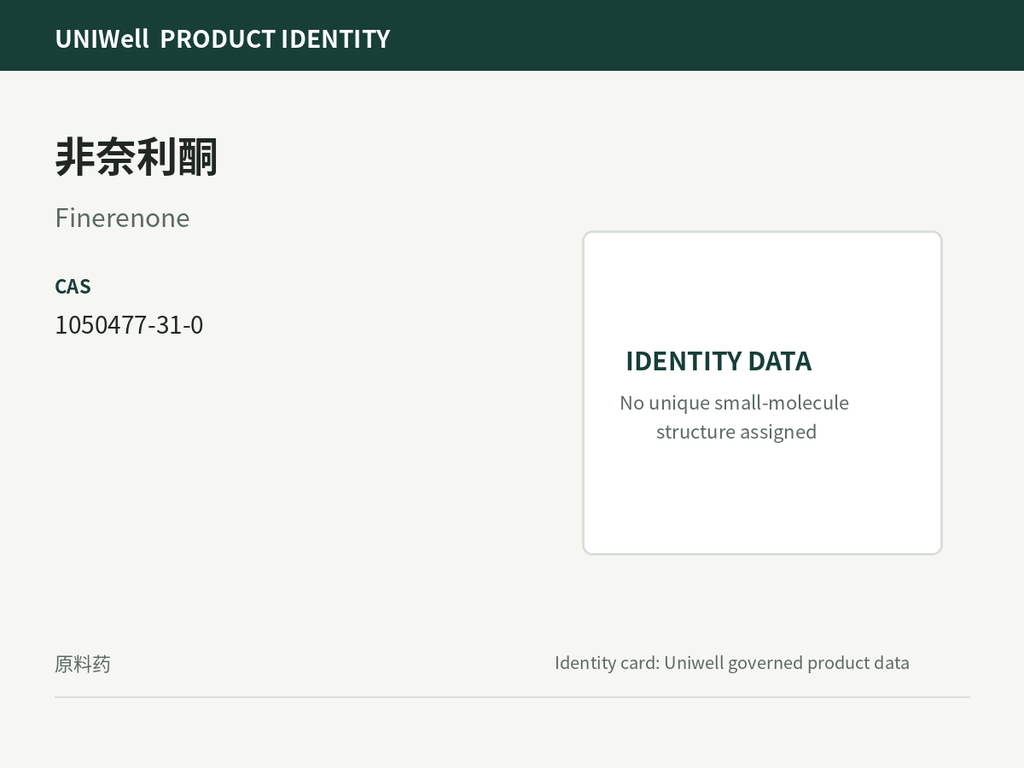The height and width of the screenshot is (768, 1024).
Task: Click the white identity data card
Action: tap(762, 392)
